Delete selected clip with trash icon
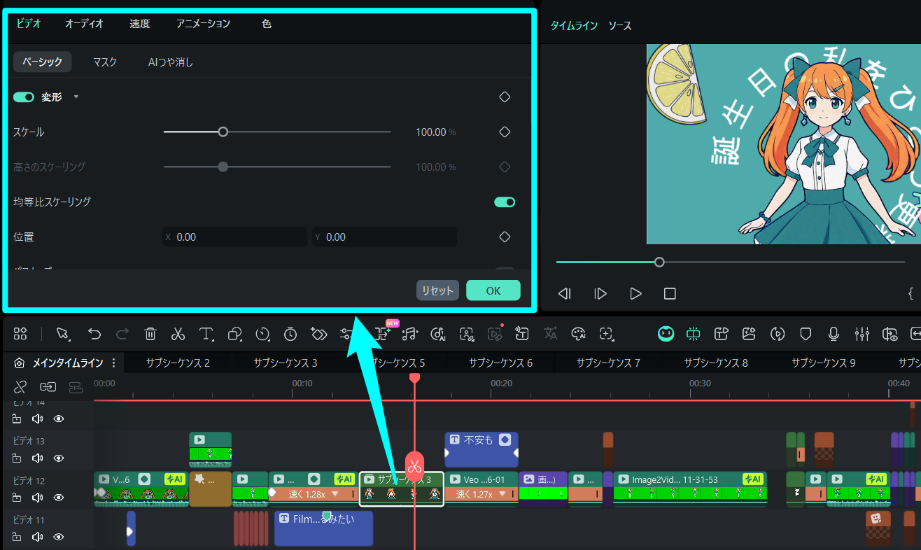This screenshot has width=921, height=550. pyautogui.click(x=150, y=334)
